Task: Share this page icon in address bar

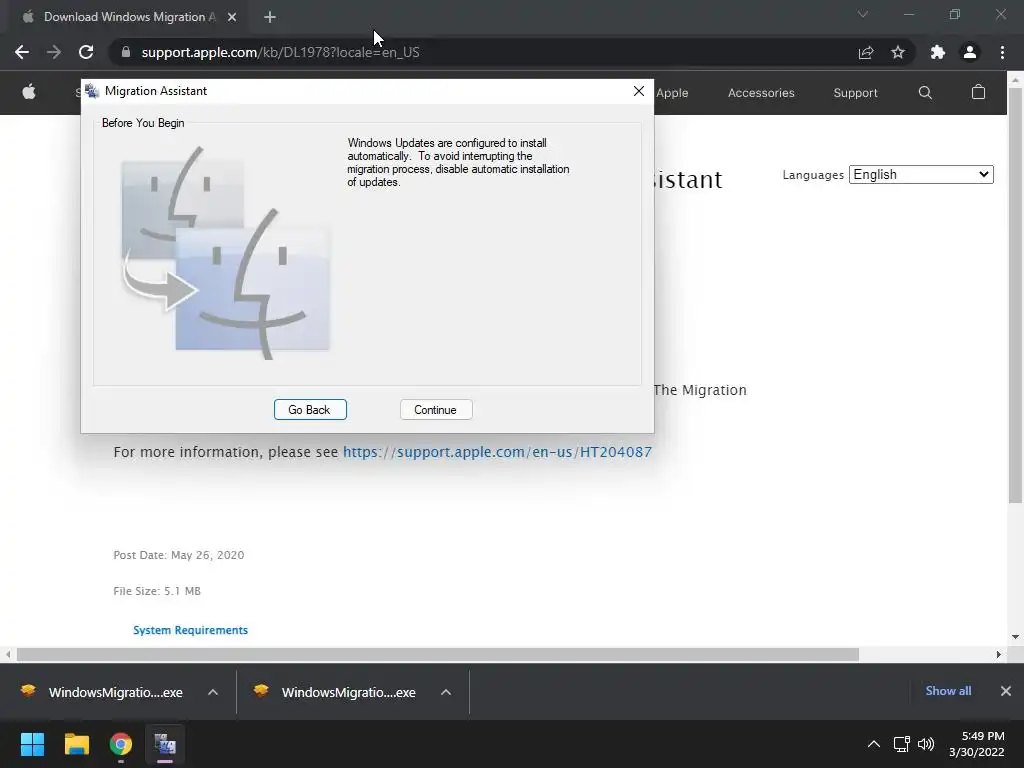Action: 866,52
